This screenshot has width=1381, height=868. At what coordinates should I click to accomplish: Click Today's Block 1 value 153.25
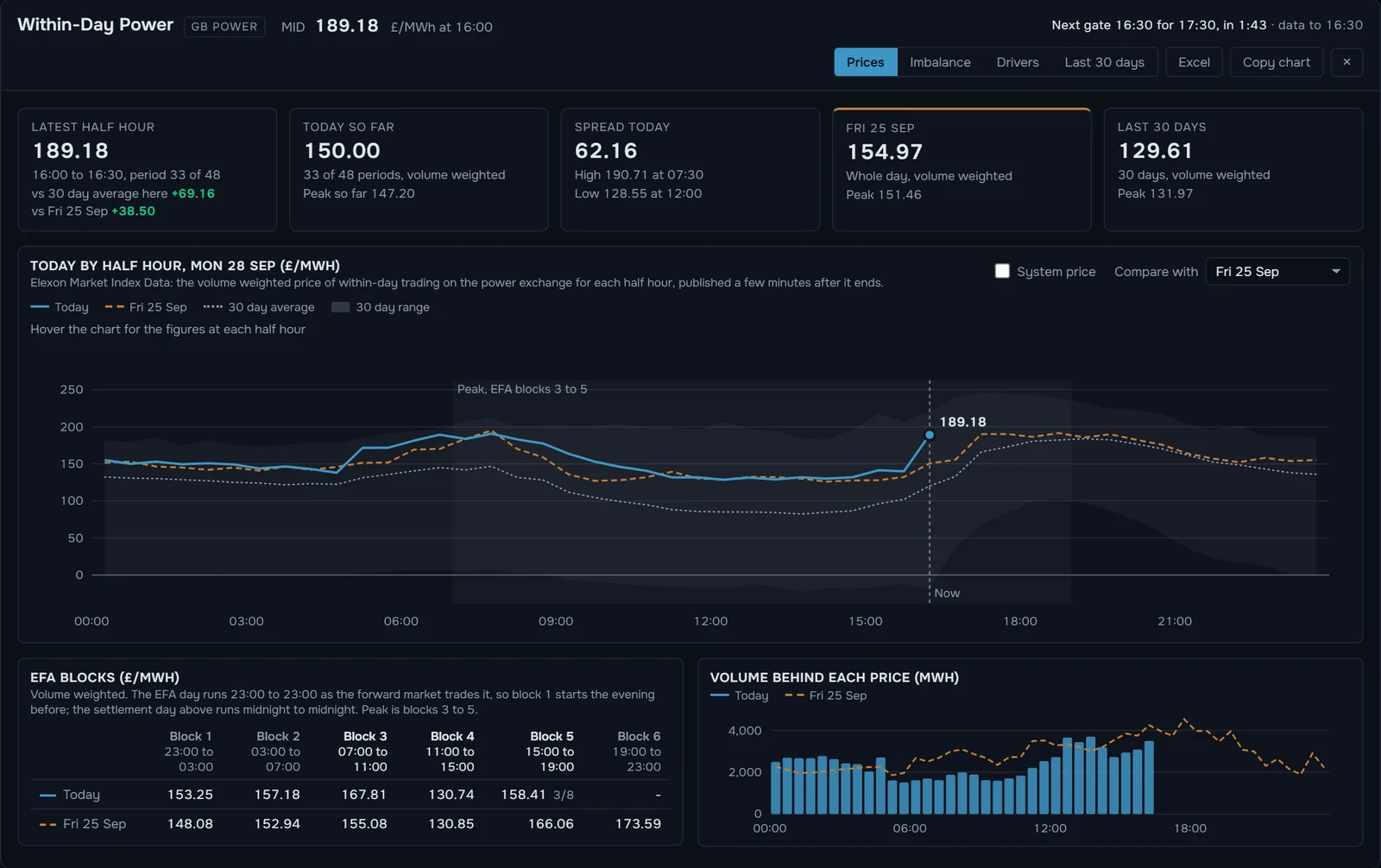pyautogui.click(x=190, y=795)
